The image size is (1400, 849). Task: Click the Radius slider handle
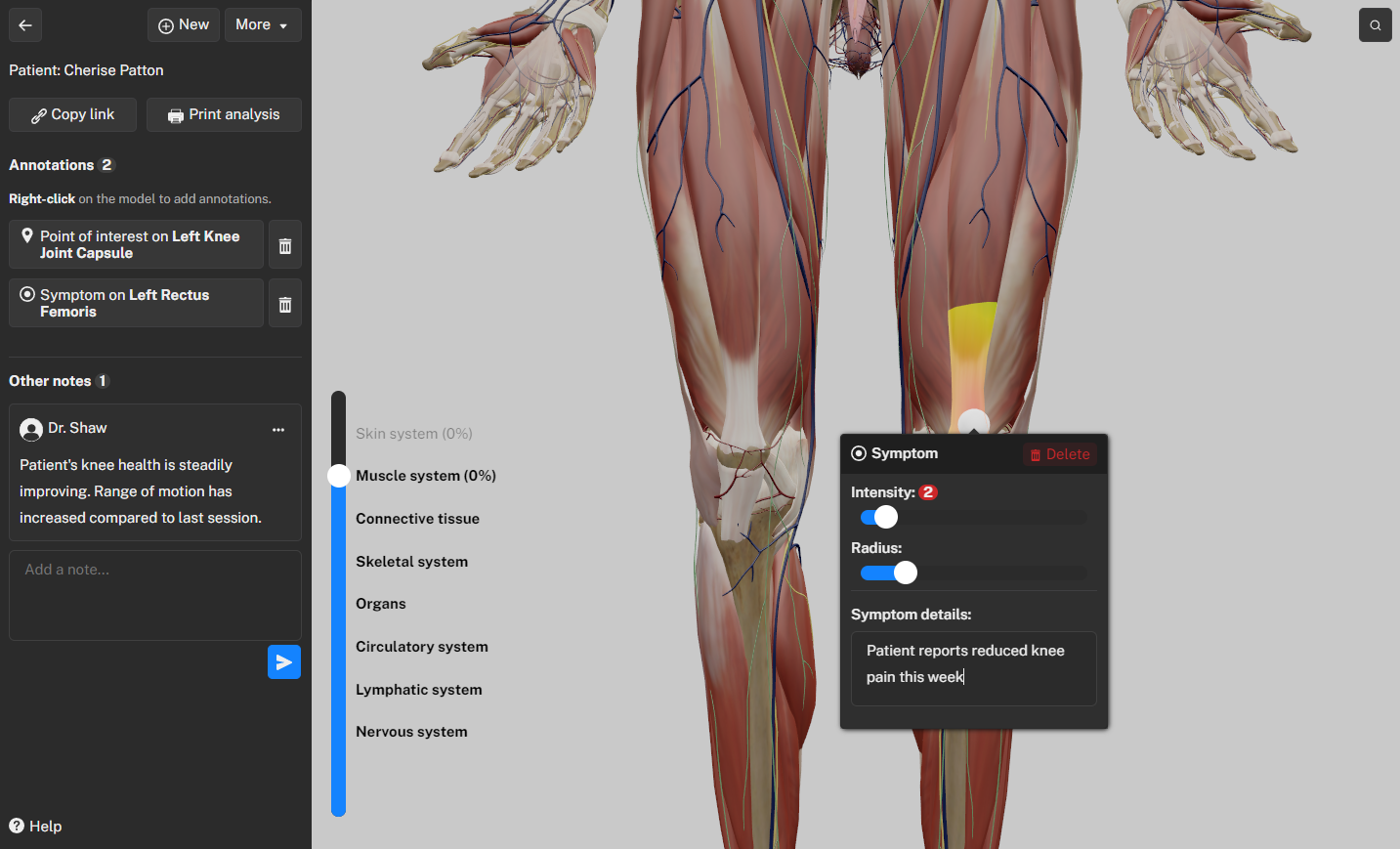pyautogui.click(x=906, y=573)
